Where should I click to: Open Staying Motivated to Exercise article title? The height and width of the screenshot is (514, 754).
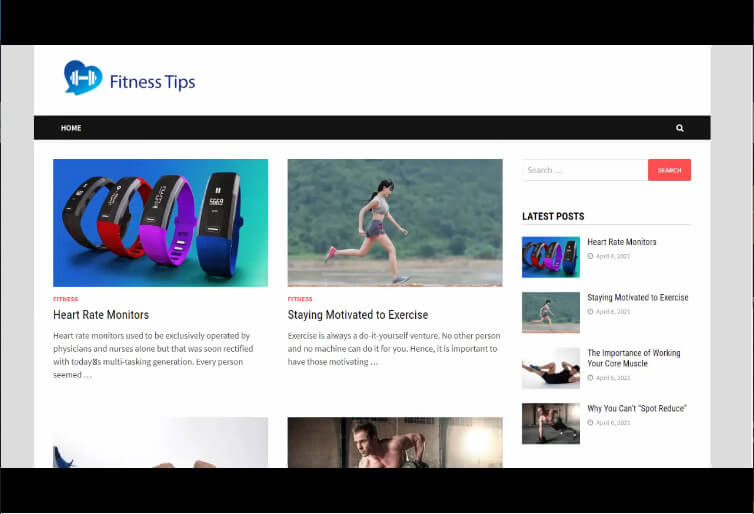[x=358, y=315]
